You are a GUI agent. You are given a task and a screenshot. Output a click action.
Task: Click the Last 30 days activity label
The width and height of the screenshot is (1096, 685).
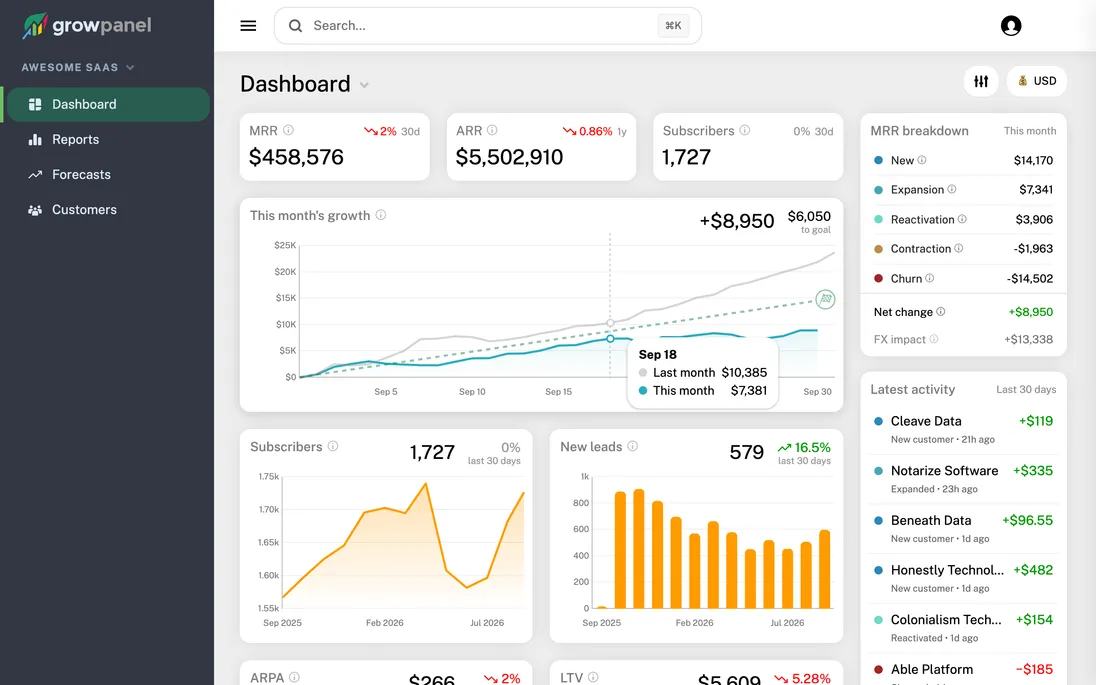(x=1026, y=389)
